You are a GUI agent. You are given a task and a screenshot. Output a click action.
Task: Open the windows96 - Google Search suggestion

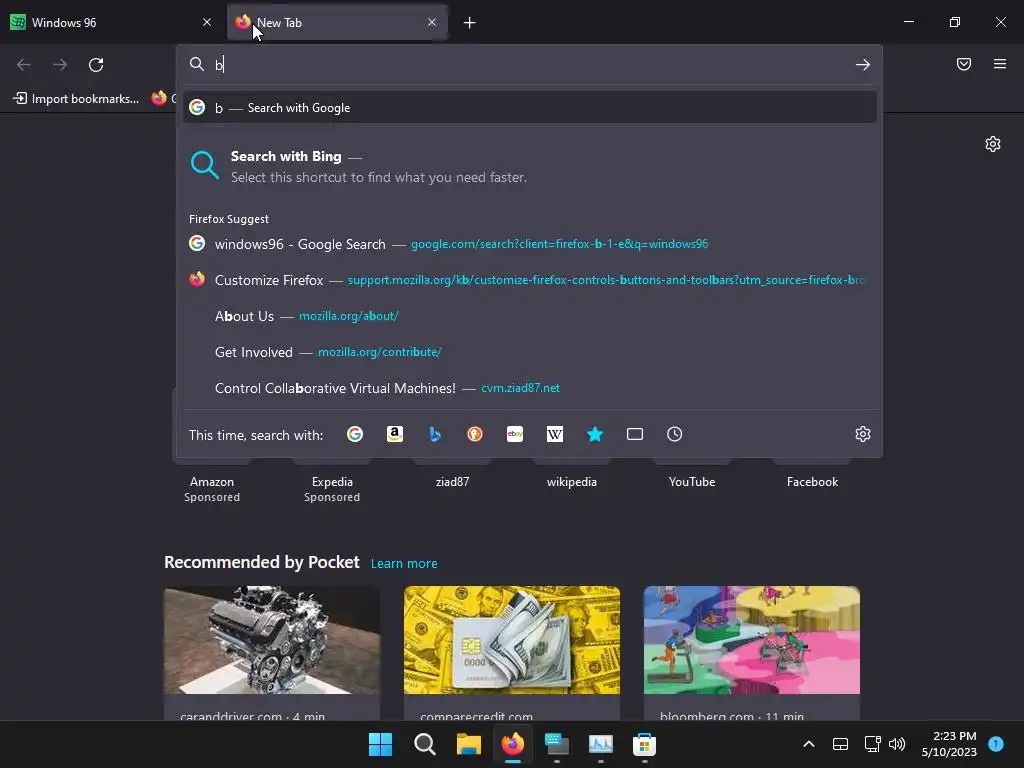pos(530,244)
